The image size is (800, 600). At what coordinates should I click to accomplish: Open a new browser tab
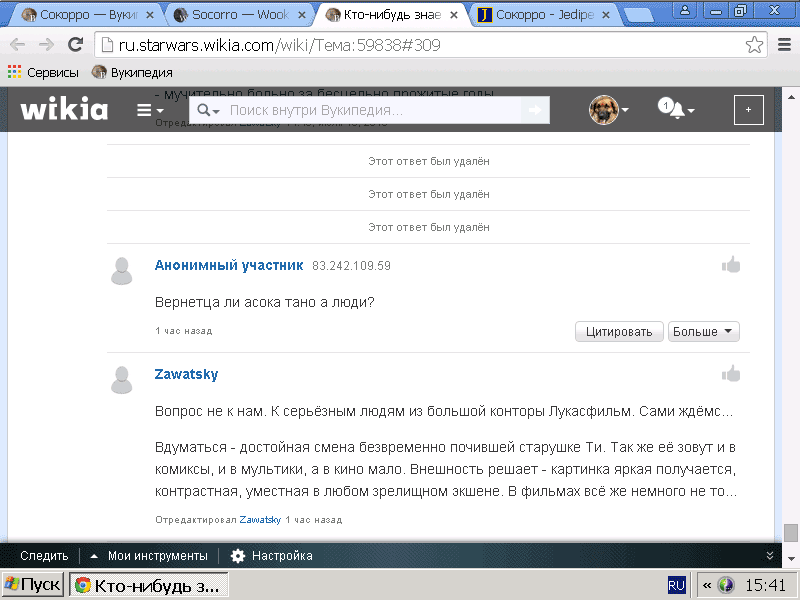point(639,15)
